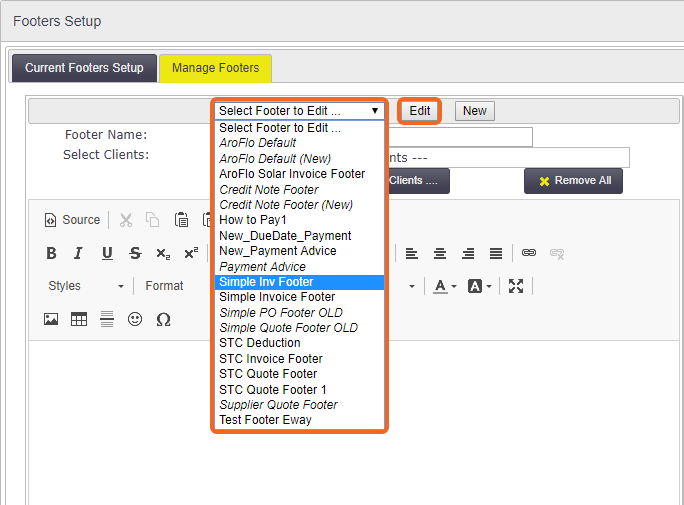Image resolution: width=684 pixels, height=505 pixels.
Task: Choose 'Credit Note Footer' option
Action: pos(299,190)
